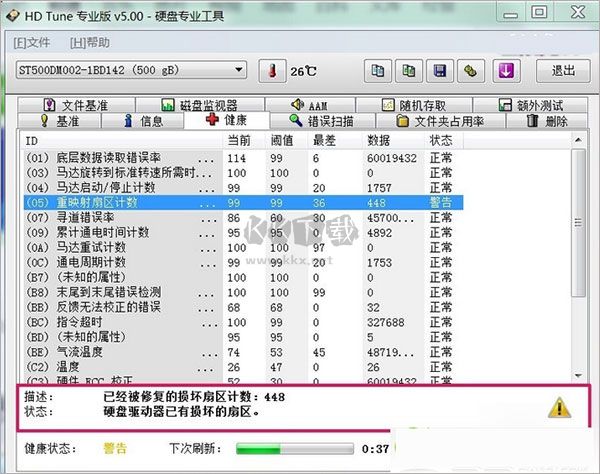Click the purple download arrow icon
600x474 pixels.
[506, 71]
